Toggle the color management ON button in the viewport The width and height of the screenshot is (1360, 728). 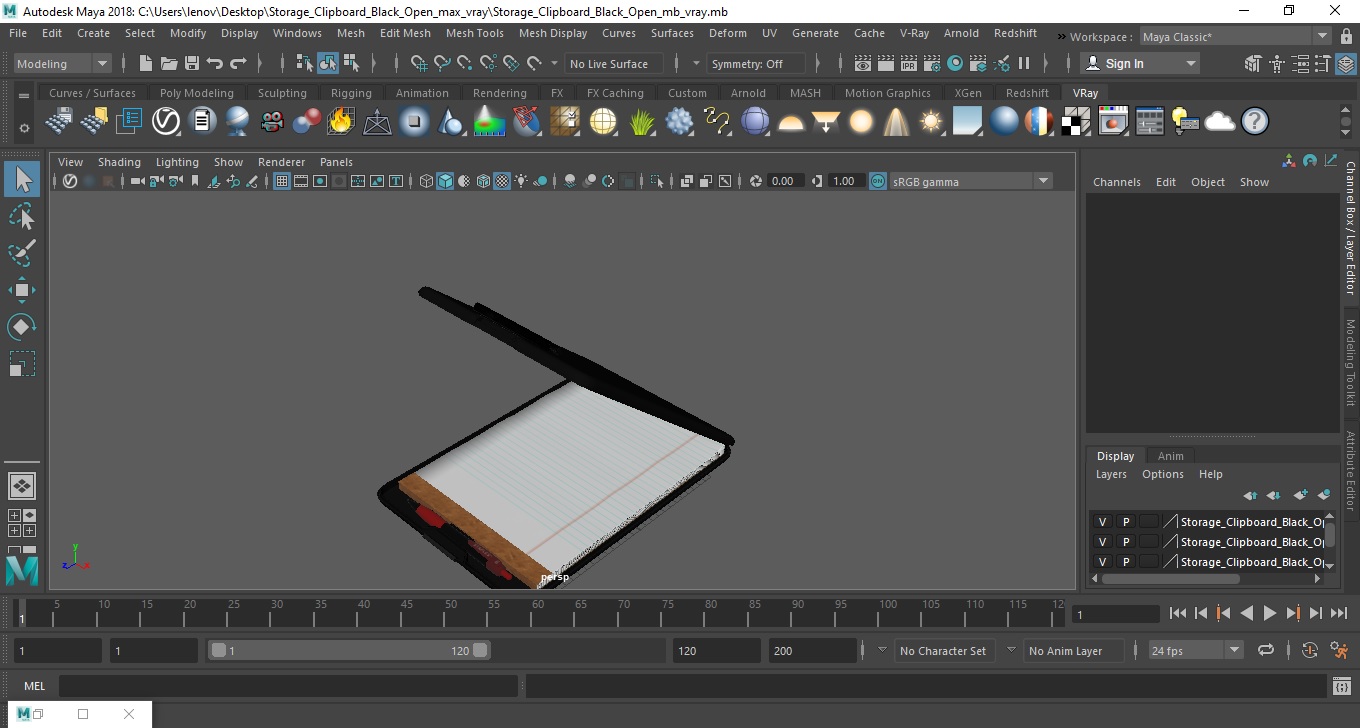tap(877, 181)
